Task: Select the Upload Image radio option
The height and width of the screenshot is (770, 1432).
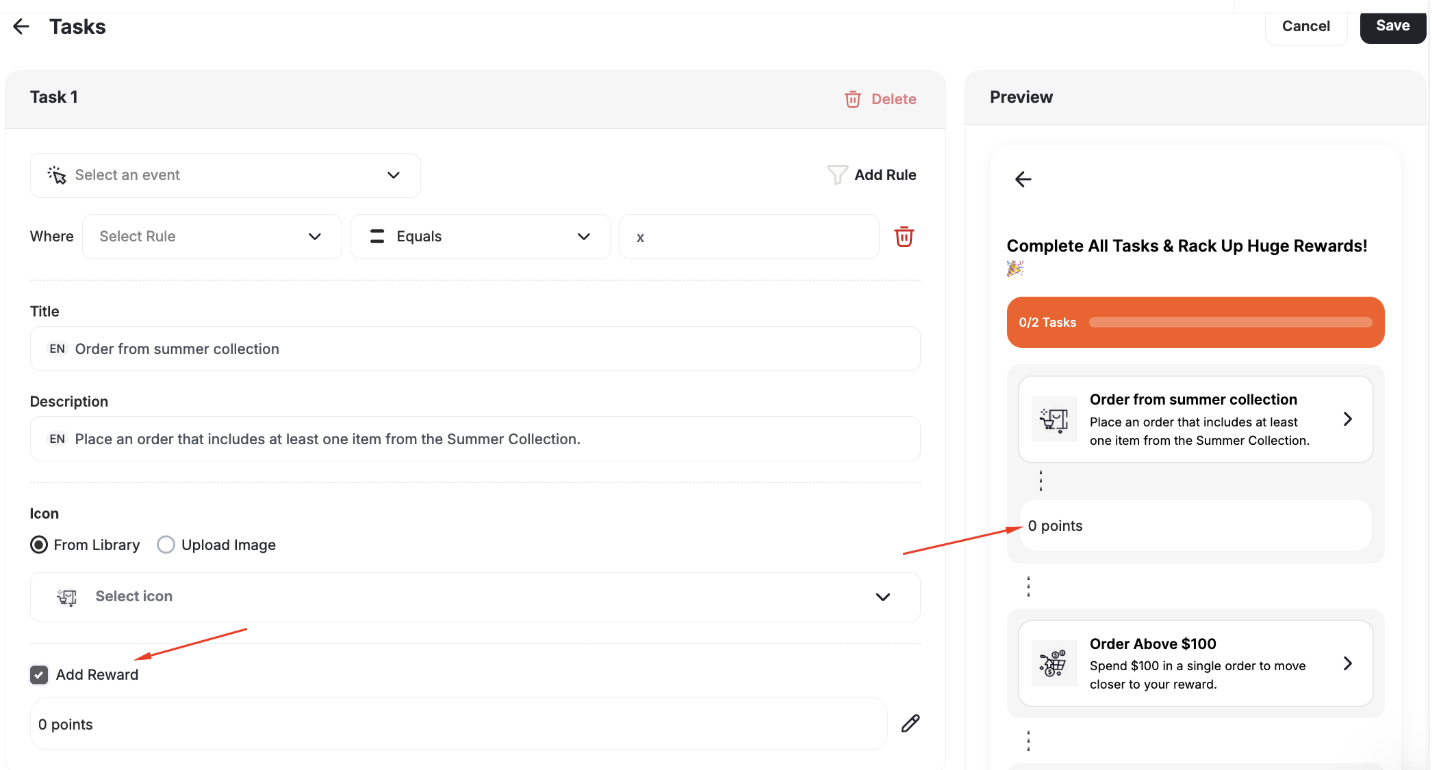Action: [x=166, y=545]
